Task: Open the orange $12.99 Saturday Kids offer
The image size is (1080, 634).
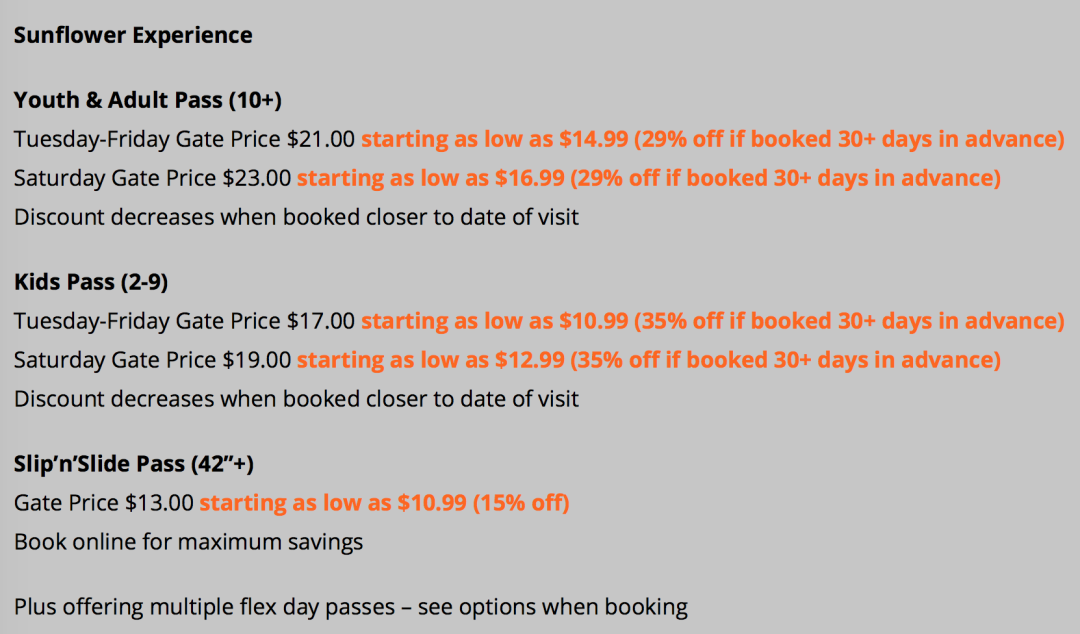Action: [x=431, y=360]
